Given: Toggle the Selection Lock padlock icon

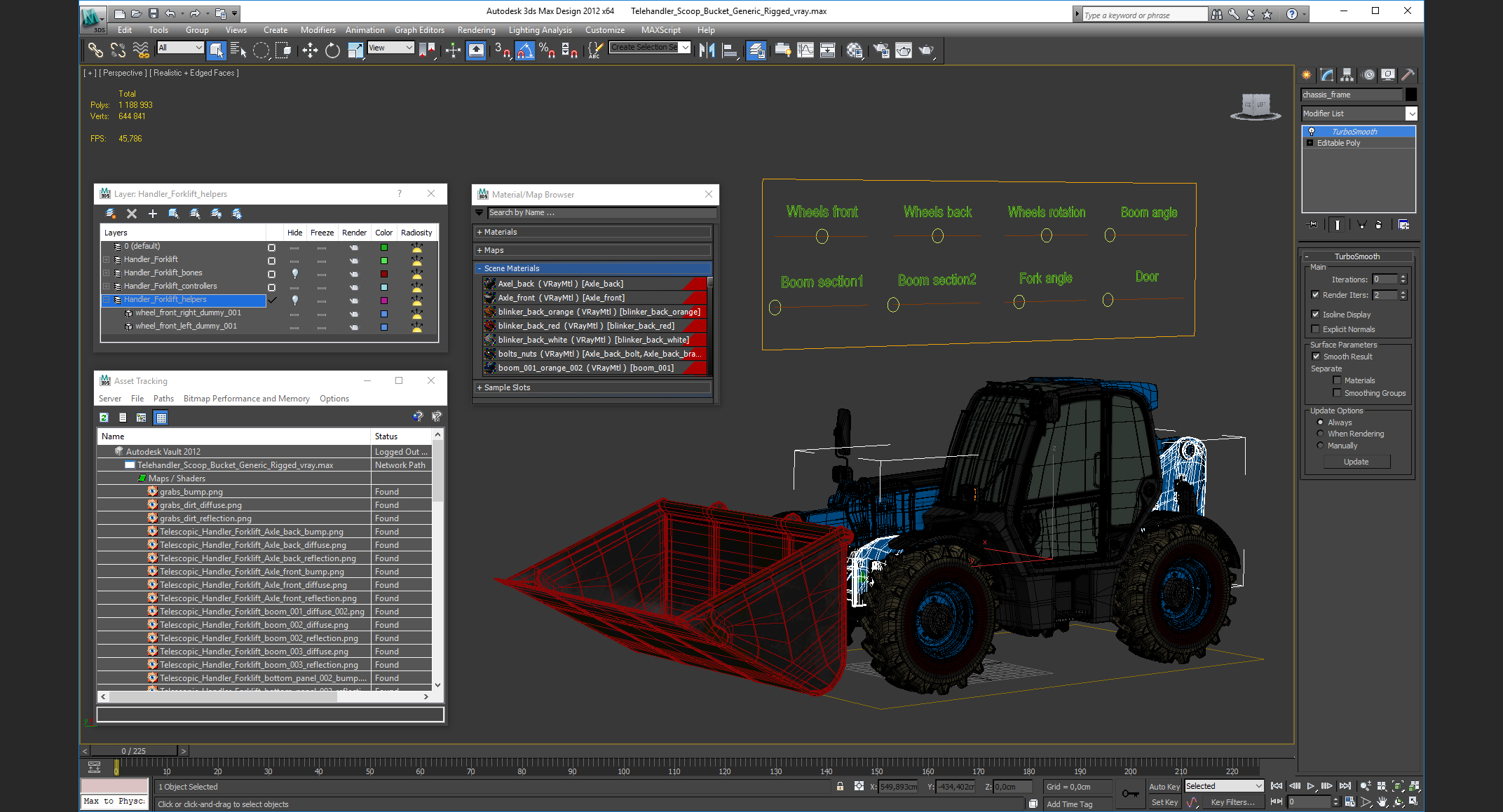Looking at the screenshot, I should (x=840, y=786).
